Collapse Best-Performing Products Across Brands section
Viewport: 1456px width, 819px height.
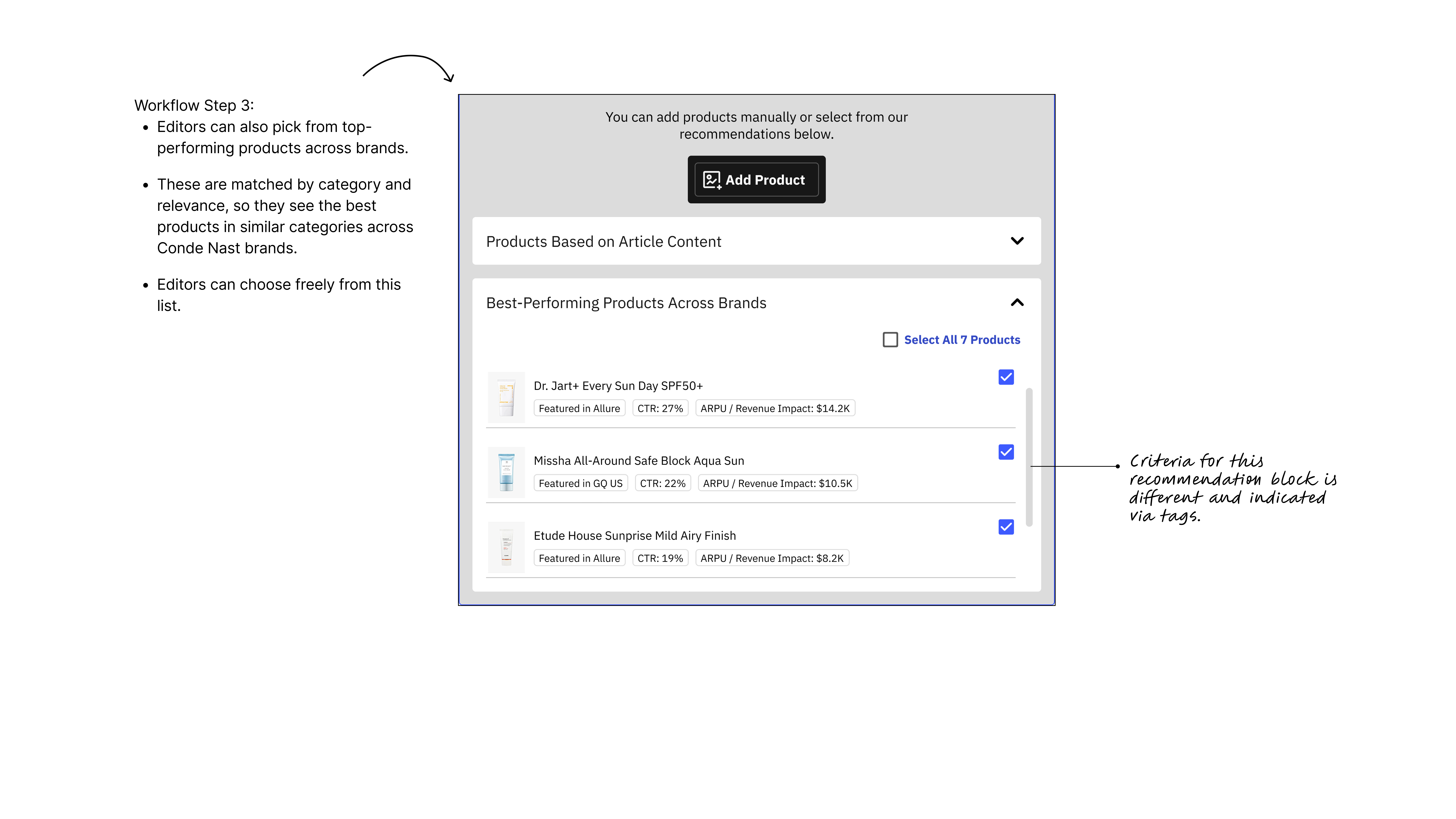pyautogui.click(x=1017, y=302)
